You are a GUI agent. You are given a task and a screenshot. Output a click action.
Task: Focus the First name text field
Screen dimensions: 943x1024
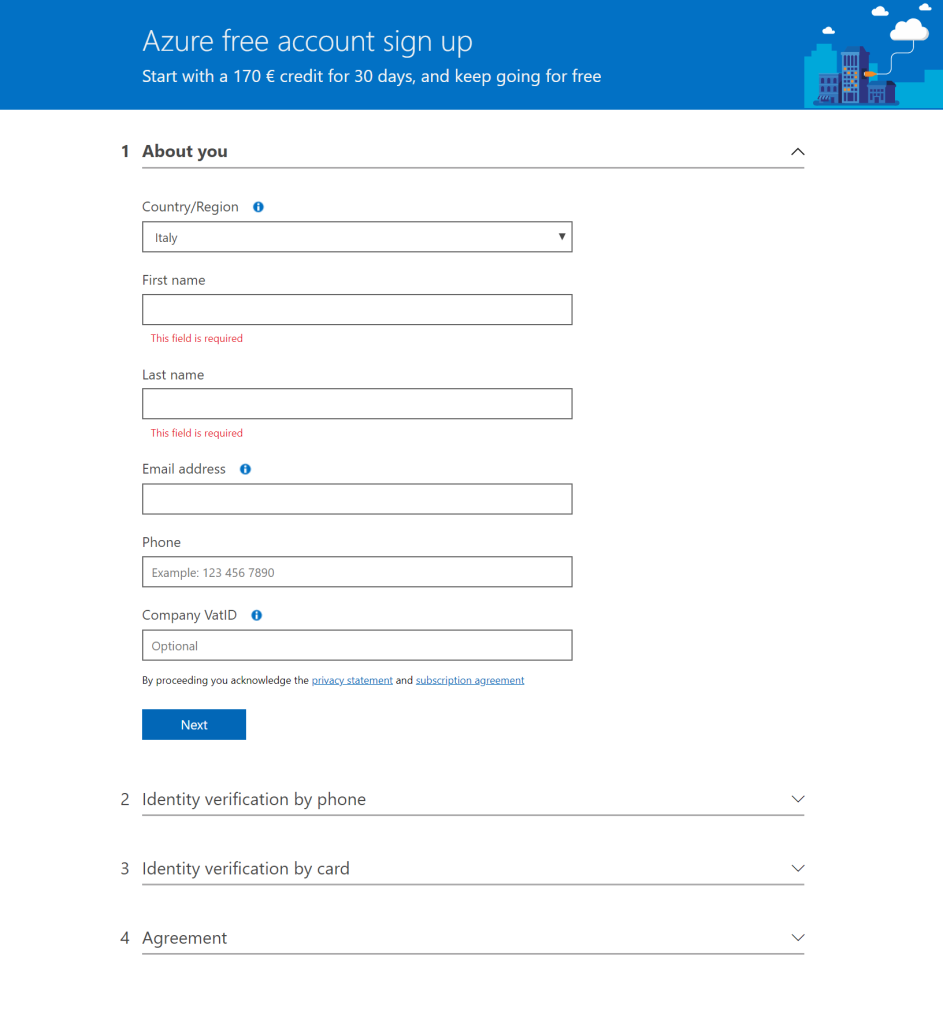(357, 310)
